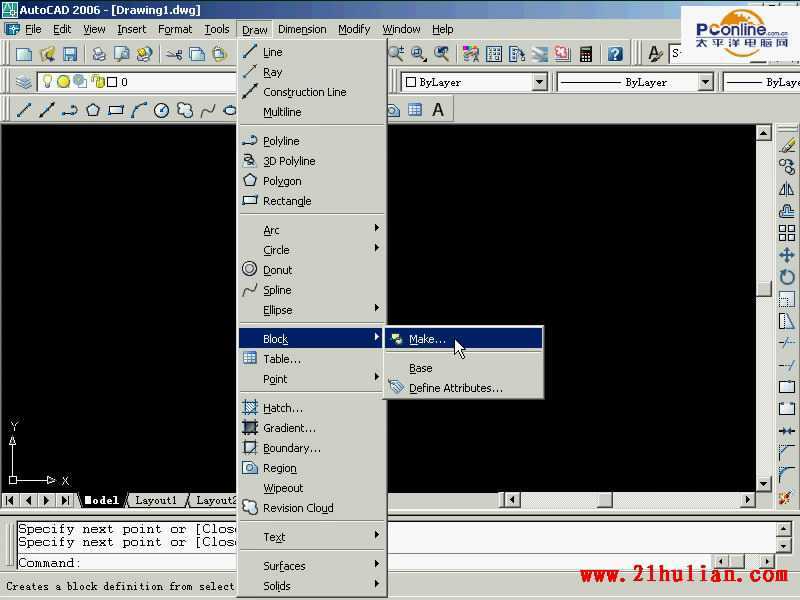Click the New drawing toolbar icon
Image resolution: width=800 pixels, height=600 pixels.
coord(24,54)
